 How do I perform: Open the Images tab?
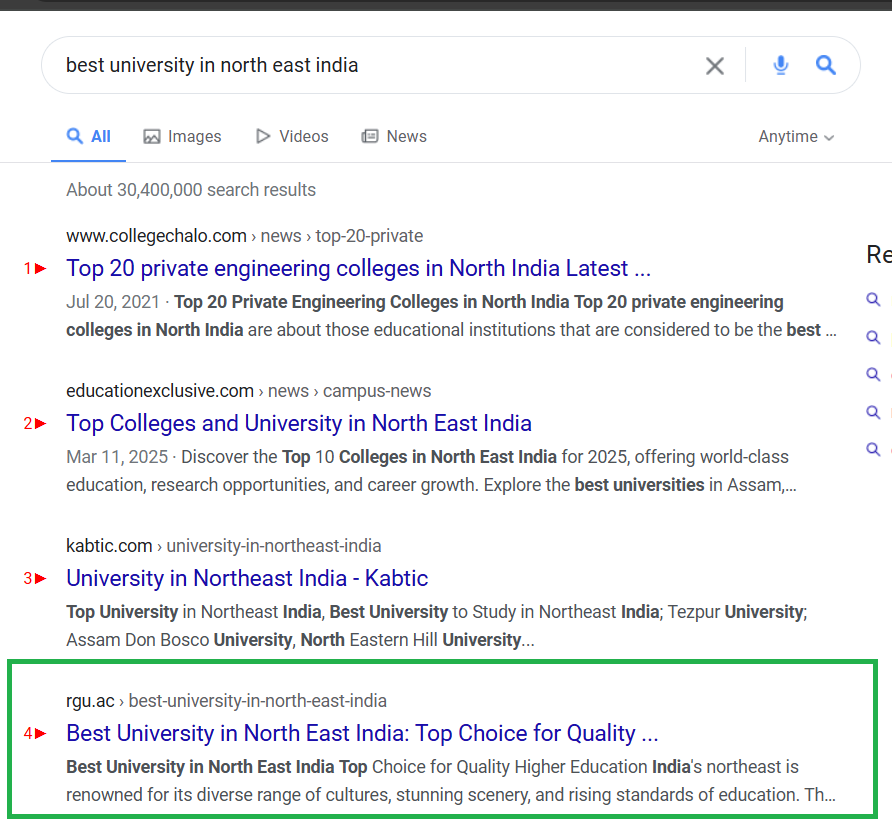182,136
